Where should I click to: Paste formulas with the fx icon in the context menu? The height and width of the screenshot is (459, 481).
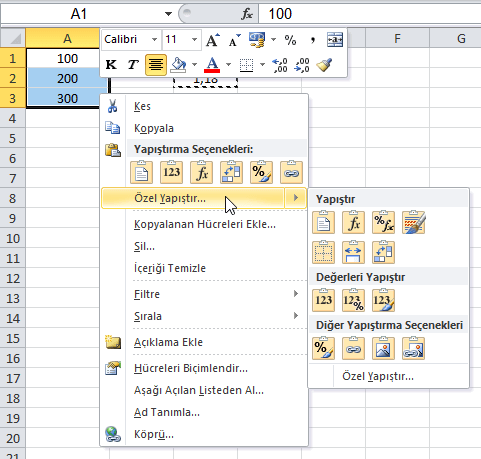coord(201,172)
